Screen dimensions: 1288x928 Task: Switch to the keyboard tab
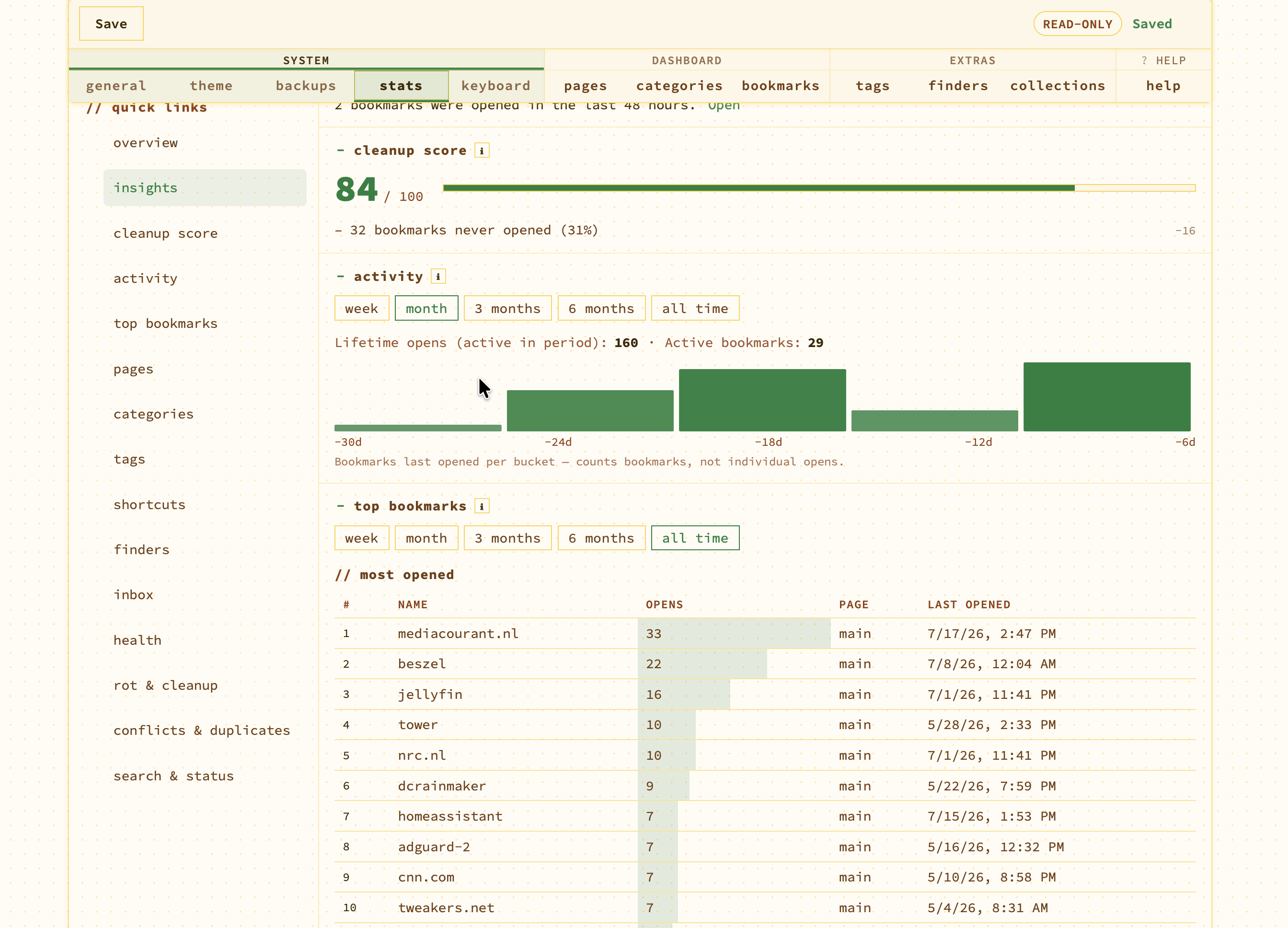coord(496,86)
